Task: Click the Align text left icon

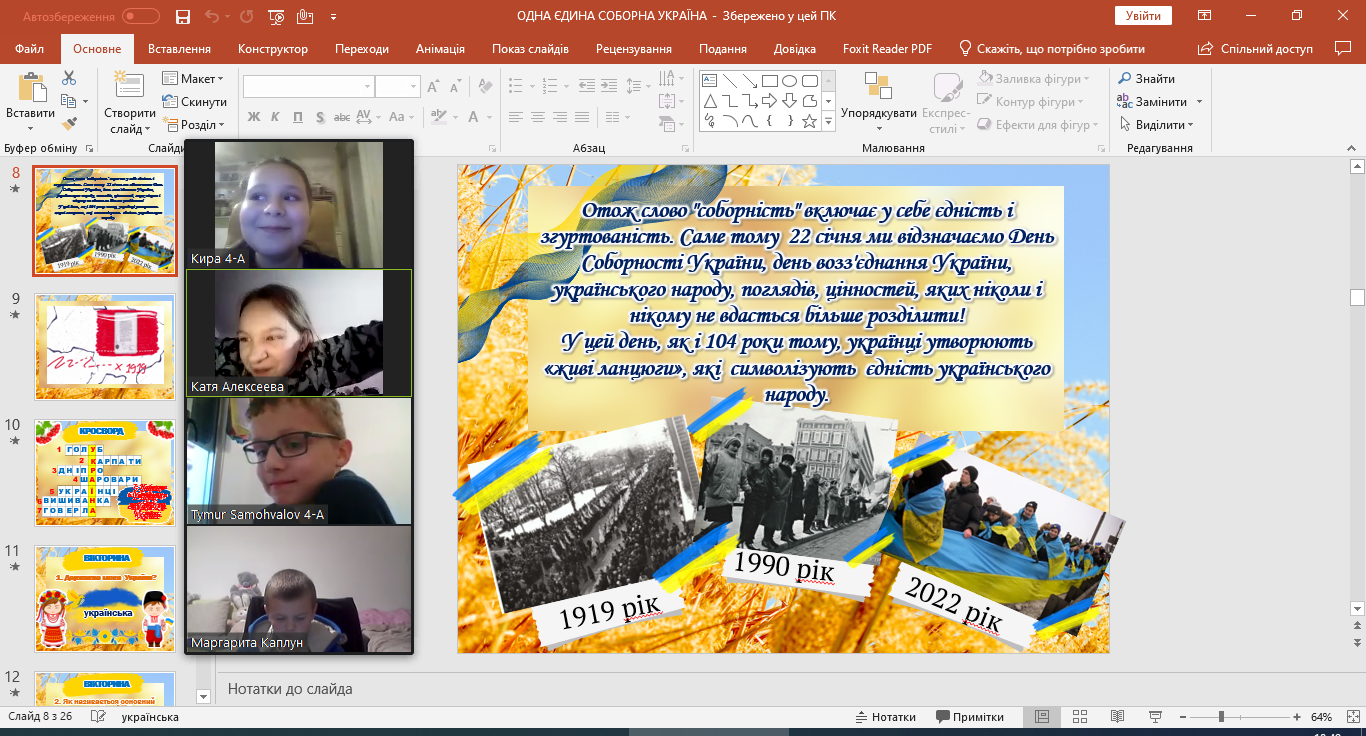Action: [516, 117]
